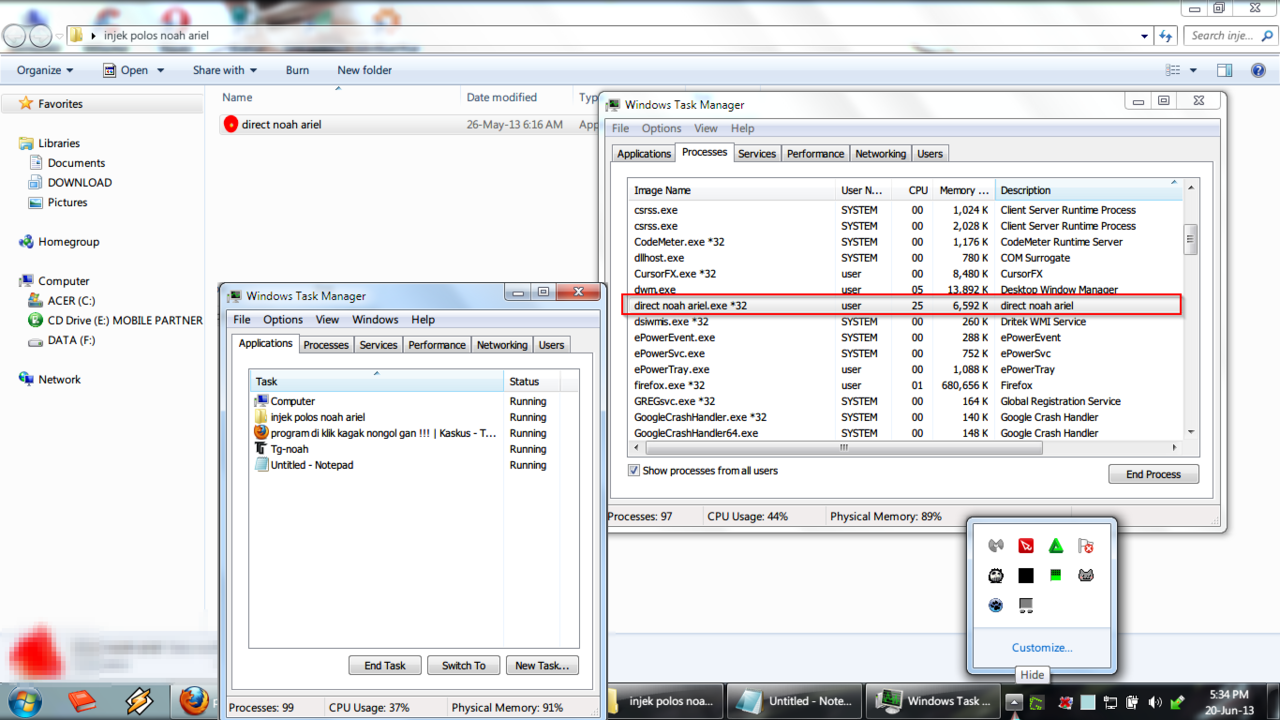Open the Share with dropdown
The width and height of the screenshot is (1280, 720).
[225, 70]
